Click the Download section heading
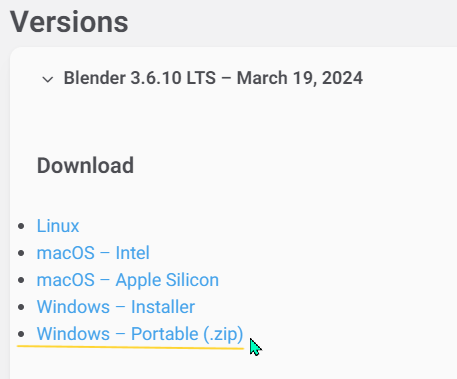 [x=85, y=166]
